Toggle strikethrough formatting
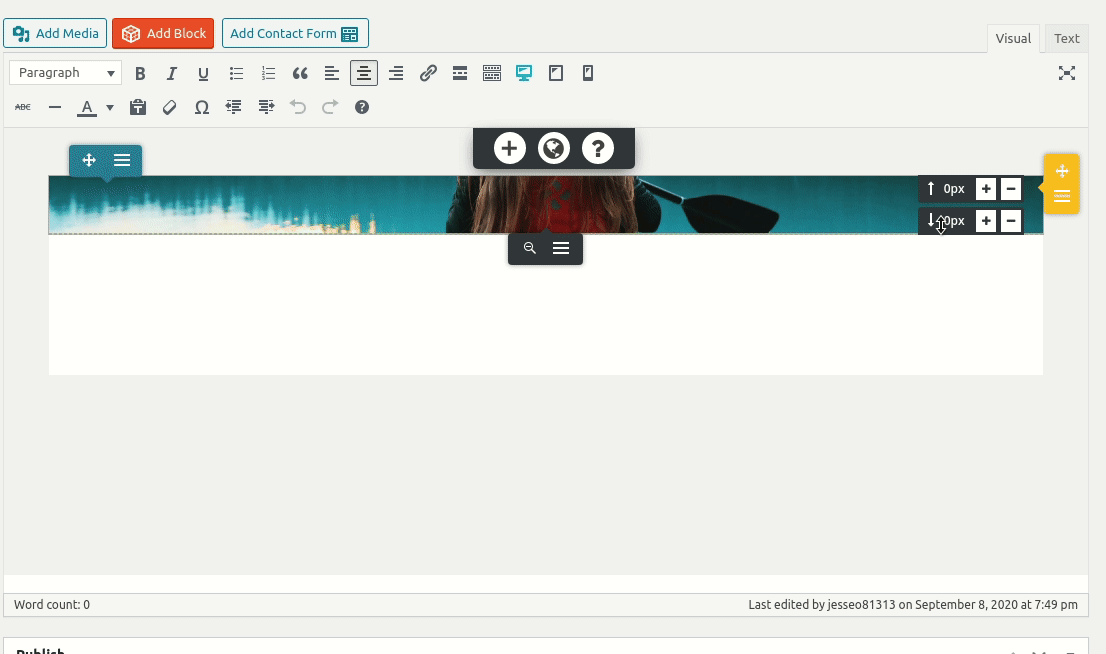Viewport: 1106px width, 654px height. (x=23, y=107)
